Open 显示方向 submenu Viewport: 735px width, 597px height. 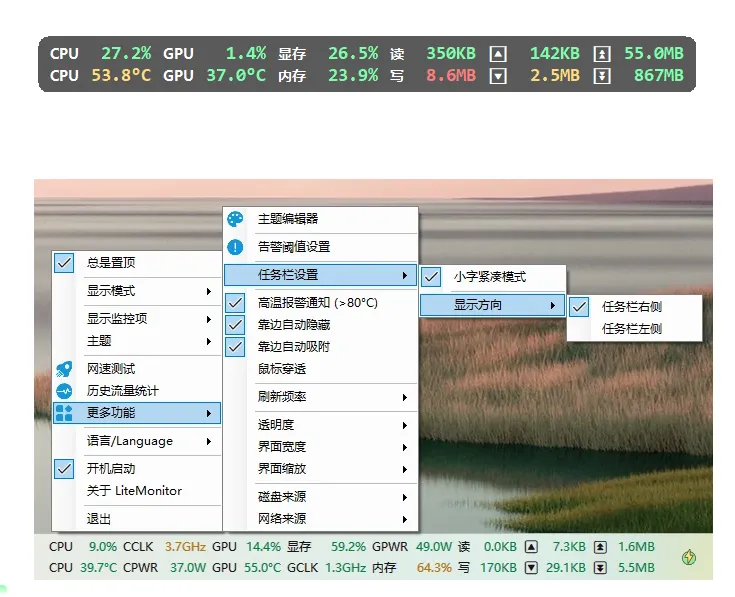point(492,306)
